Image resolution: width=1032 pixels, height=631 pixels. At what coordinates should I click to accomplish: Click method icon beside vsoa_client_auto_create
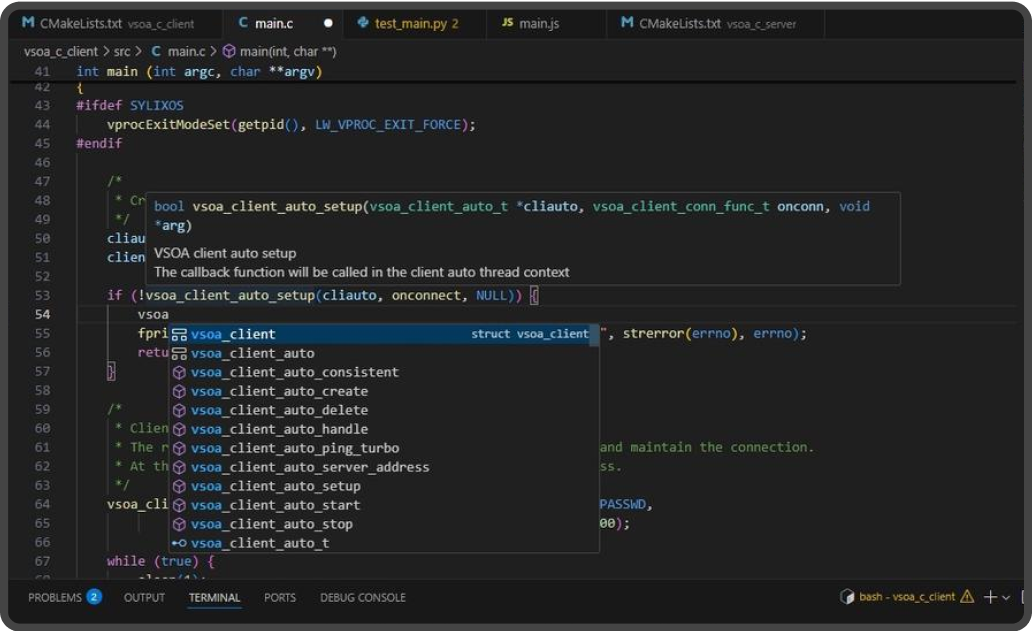[179, 391]
